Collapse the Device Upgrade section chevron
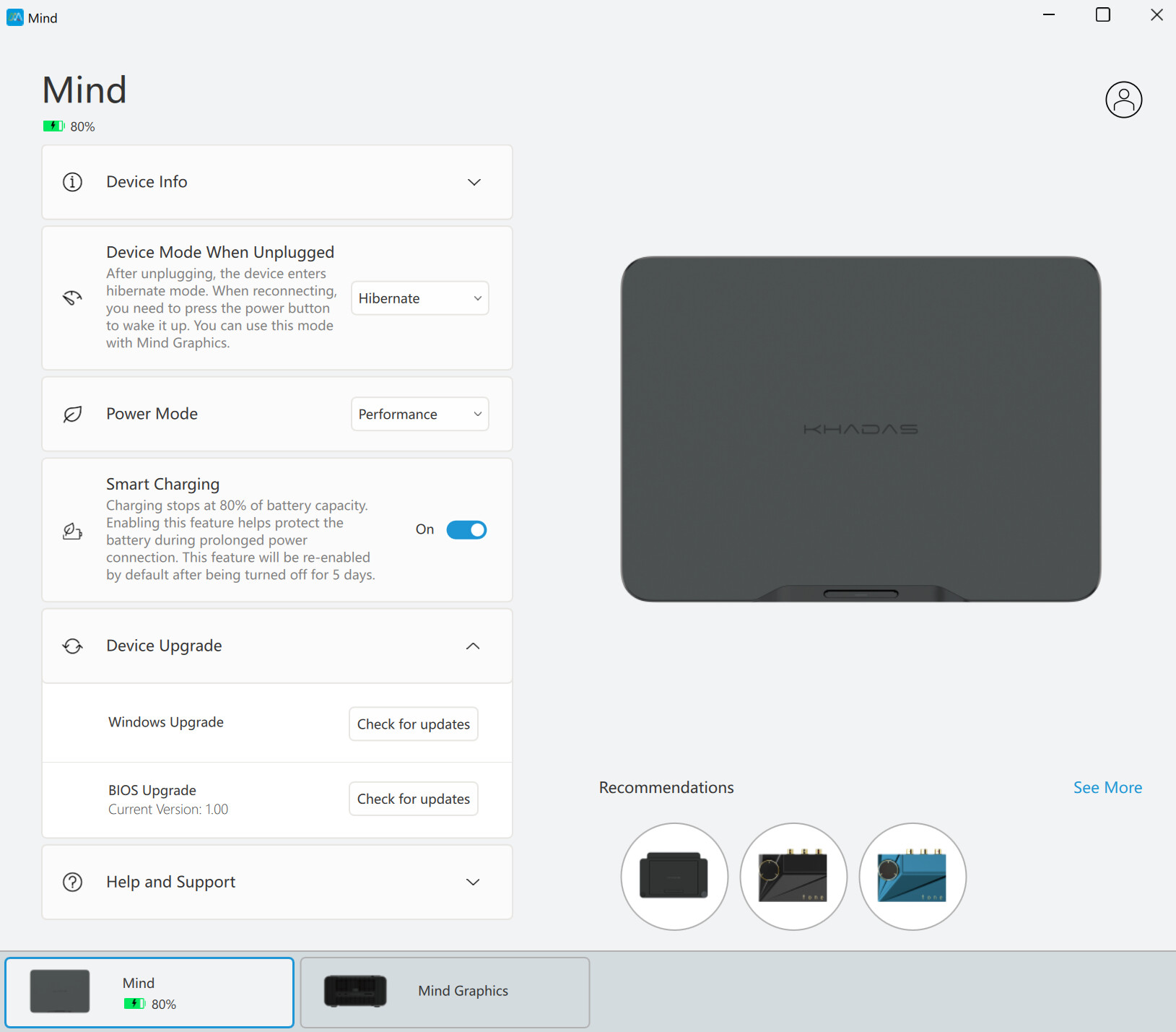The image size is (1176, 1032). (473, 646)
